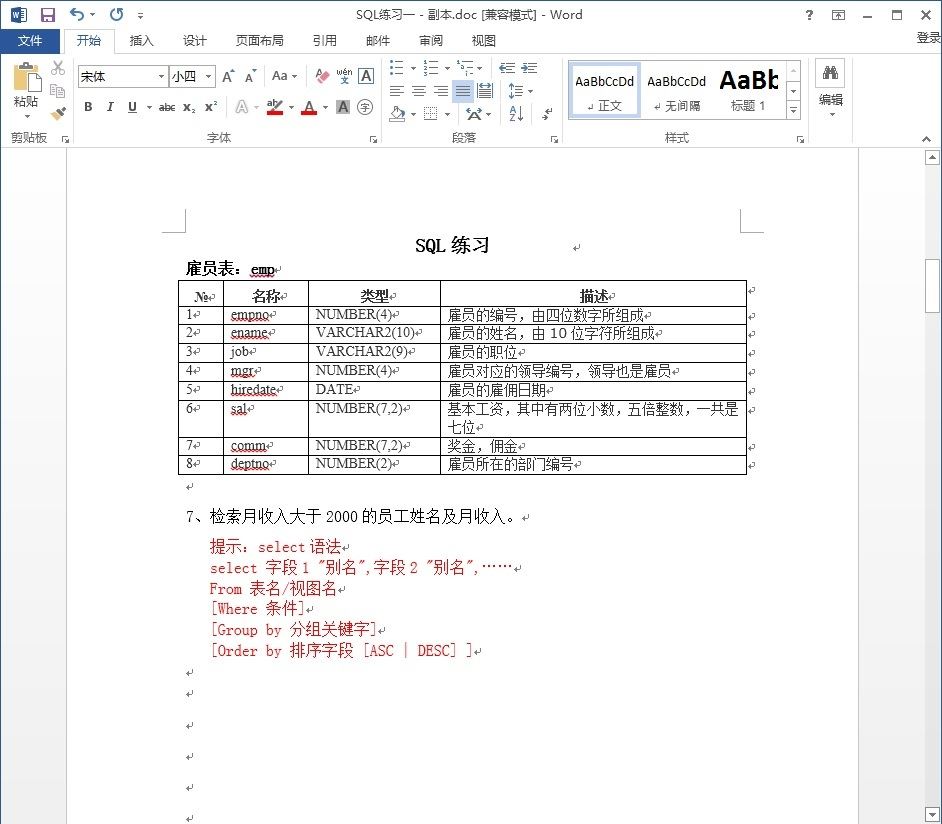The height and width of the screenshot is (824, 942).
Task: Show or hide paragraph marks
Action: 547,113
